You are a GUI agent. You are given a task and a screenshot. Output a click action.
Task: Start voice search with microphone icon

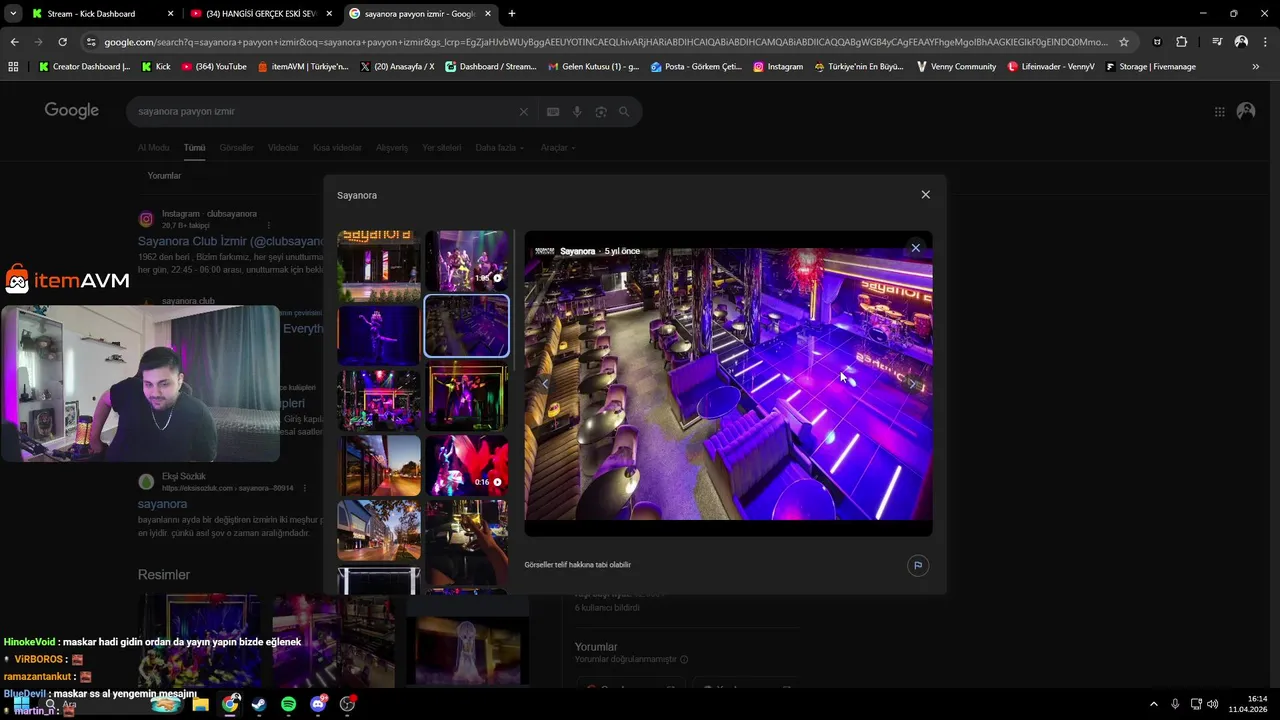click(x=577, y=112)
